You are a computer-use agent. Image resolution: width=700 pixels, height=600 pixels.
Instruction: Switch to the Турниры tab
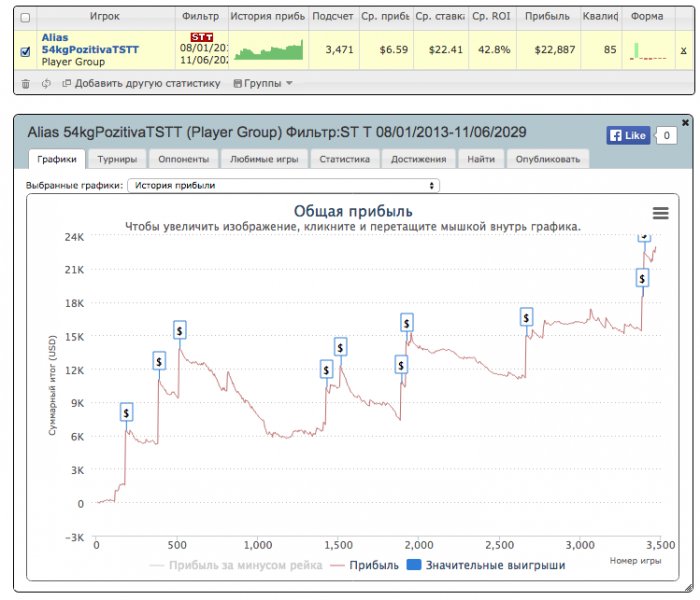(117, 159)
